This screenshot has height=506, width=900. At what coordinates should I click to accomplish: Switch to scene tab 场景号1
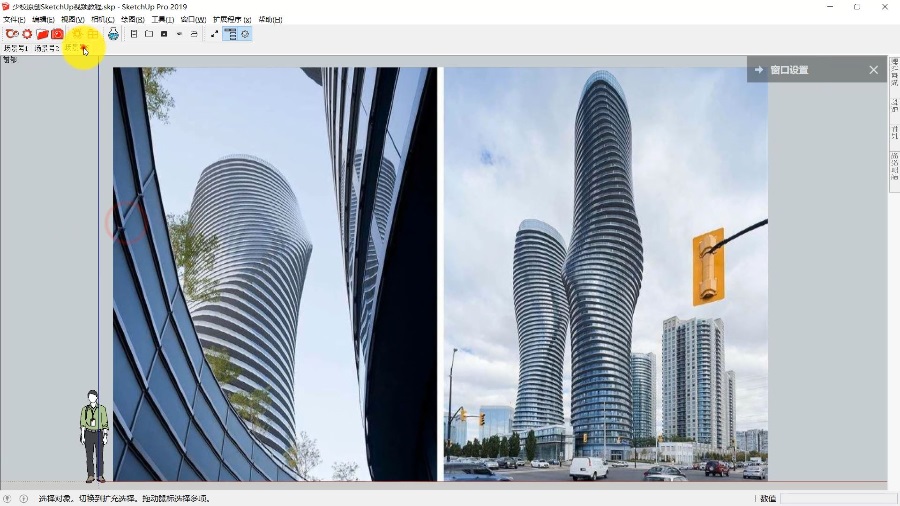(15, 49)
